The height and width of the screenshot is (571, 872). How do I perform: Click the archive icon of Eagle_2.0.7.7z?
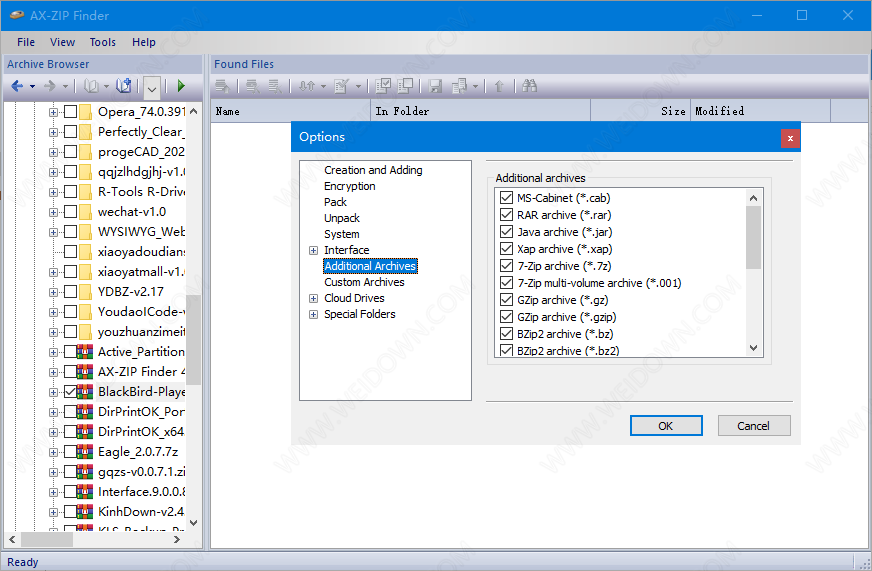coord(85,452)
